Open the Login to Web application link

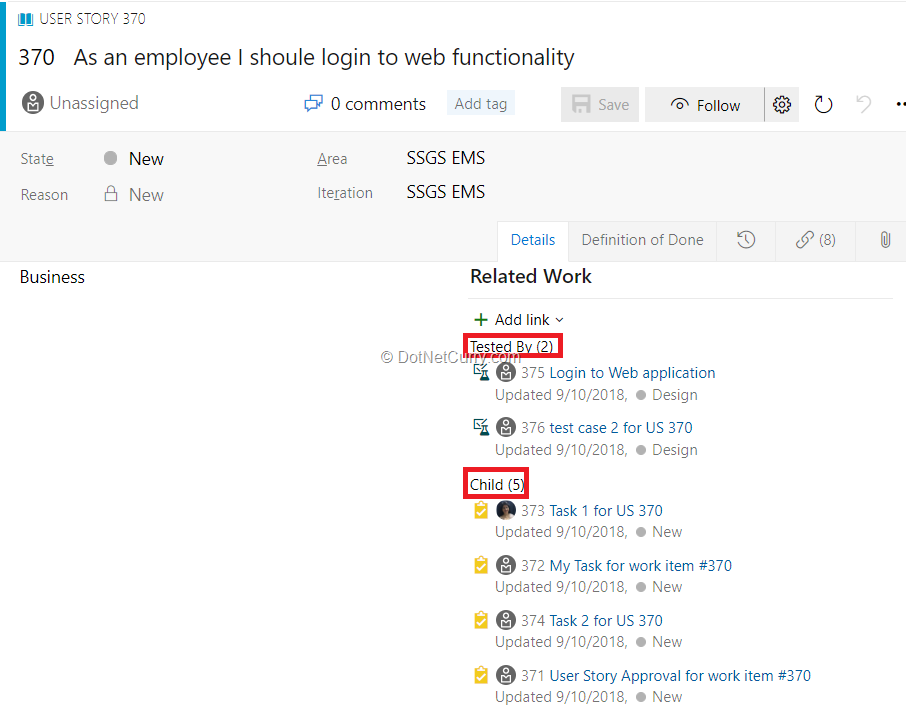click(632, 373)
